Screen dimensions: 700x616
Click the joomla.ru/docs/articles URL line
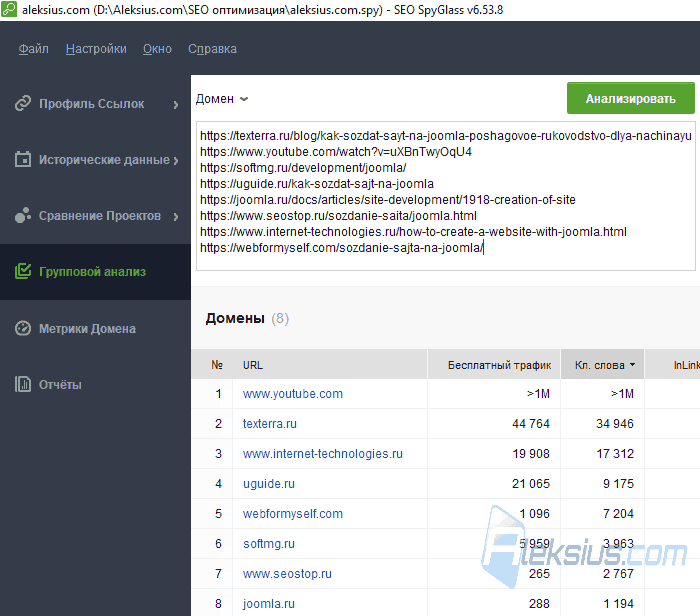[x=388, y=200]
